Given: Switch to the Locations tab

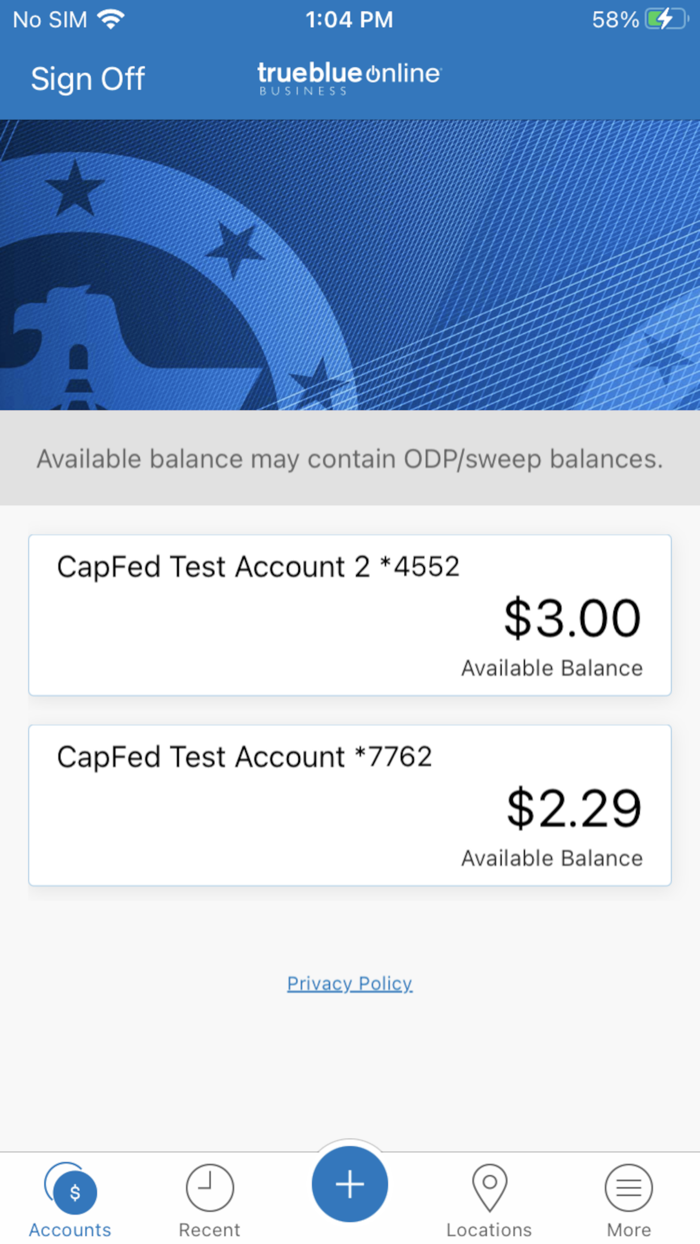Looking at the screenshot, I should tap(489, 1200).
